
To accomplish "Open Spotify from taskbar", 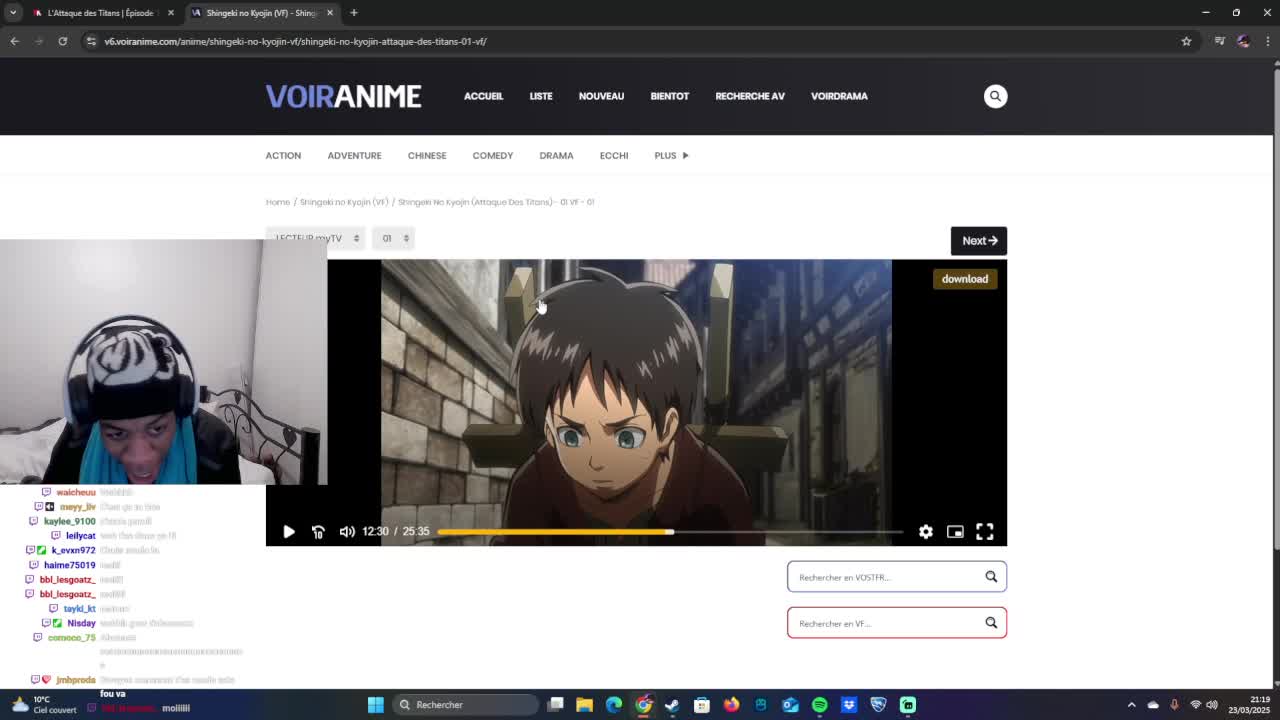I will (x=820, y=705).
